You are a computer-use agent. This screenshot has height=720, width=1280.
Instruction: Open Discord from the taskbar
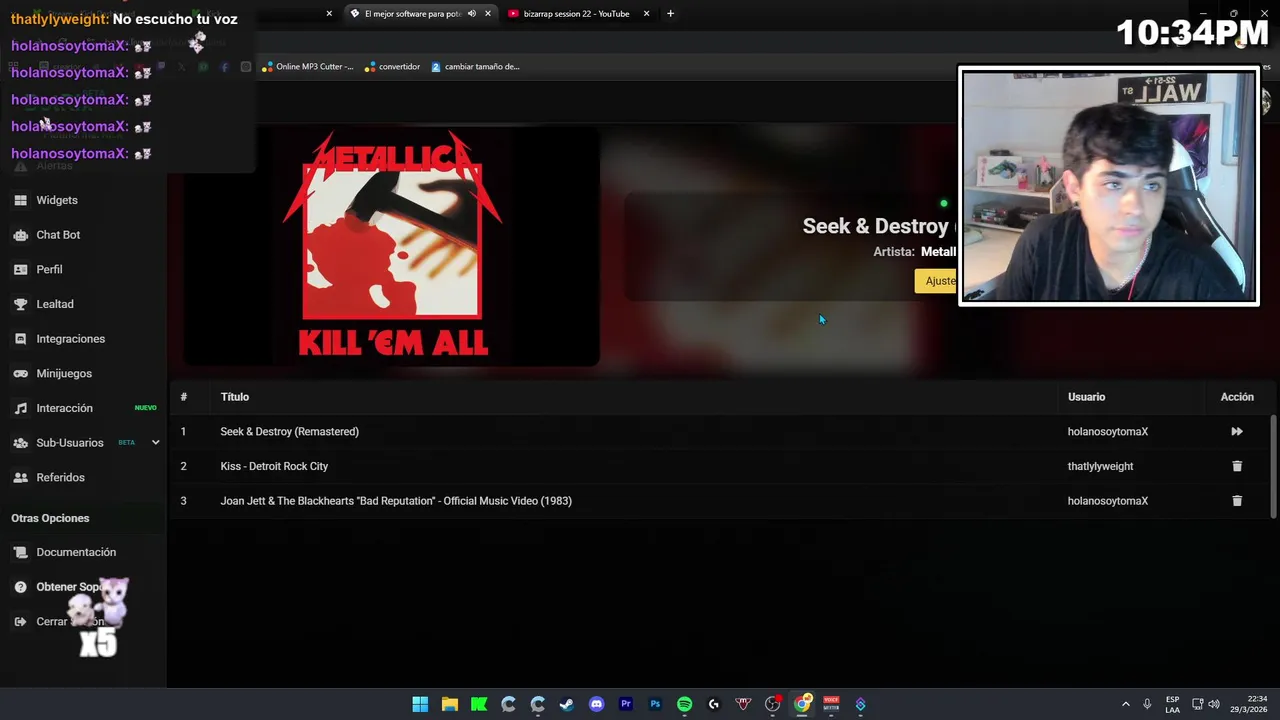pyautogui.click(x=597, y=704)
